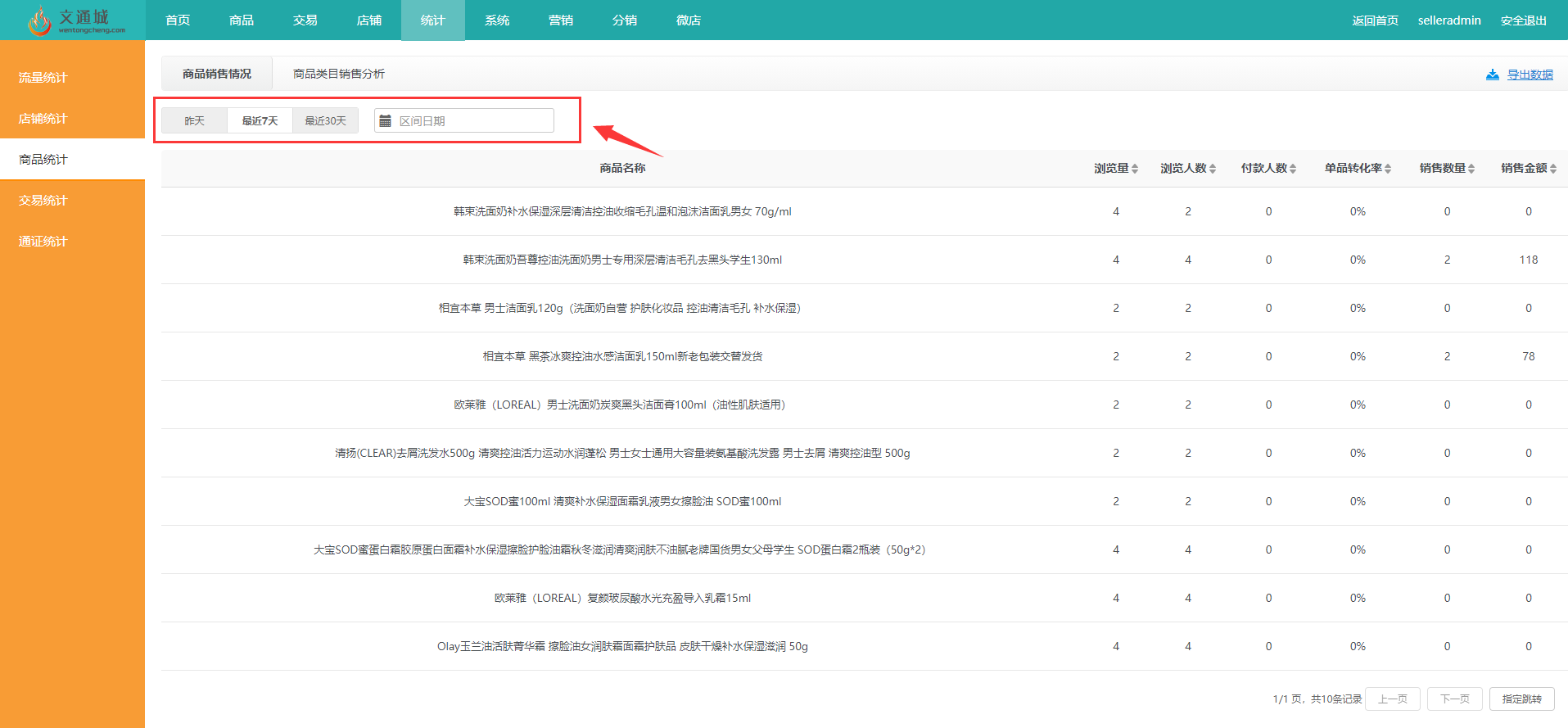The height and width of the screenshot is (728, 1568).
Task: Click the 指定跳转 button
Action: pyautogui.click(x=1521, y=699)
